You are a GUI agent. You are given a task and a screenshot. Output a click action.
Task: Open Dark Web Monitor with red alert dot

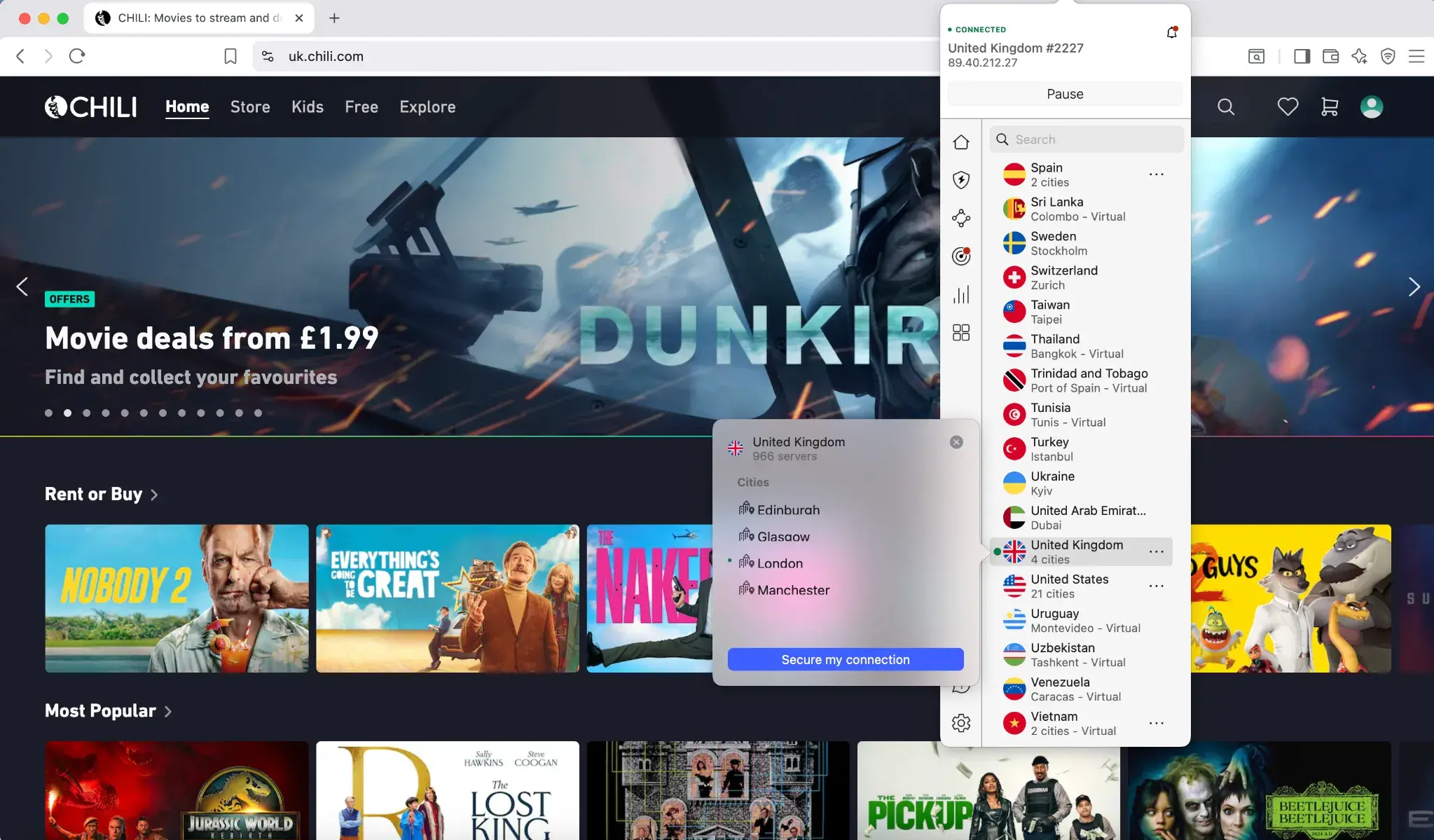click(961, 256)
